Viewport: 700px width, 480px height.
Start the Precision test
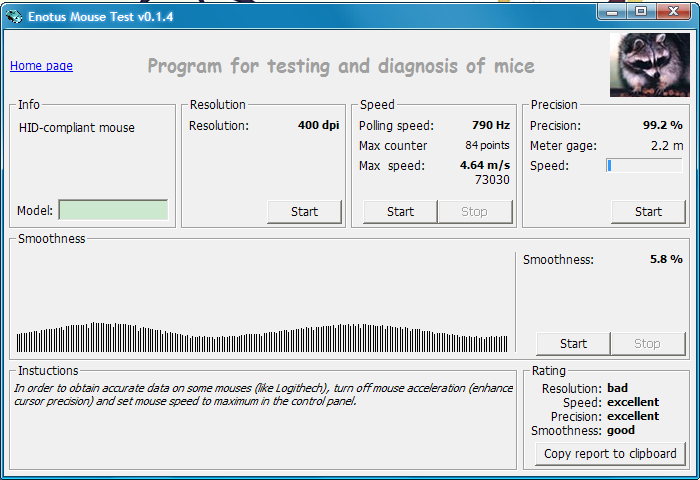click(x=648, y=212)
